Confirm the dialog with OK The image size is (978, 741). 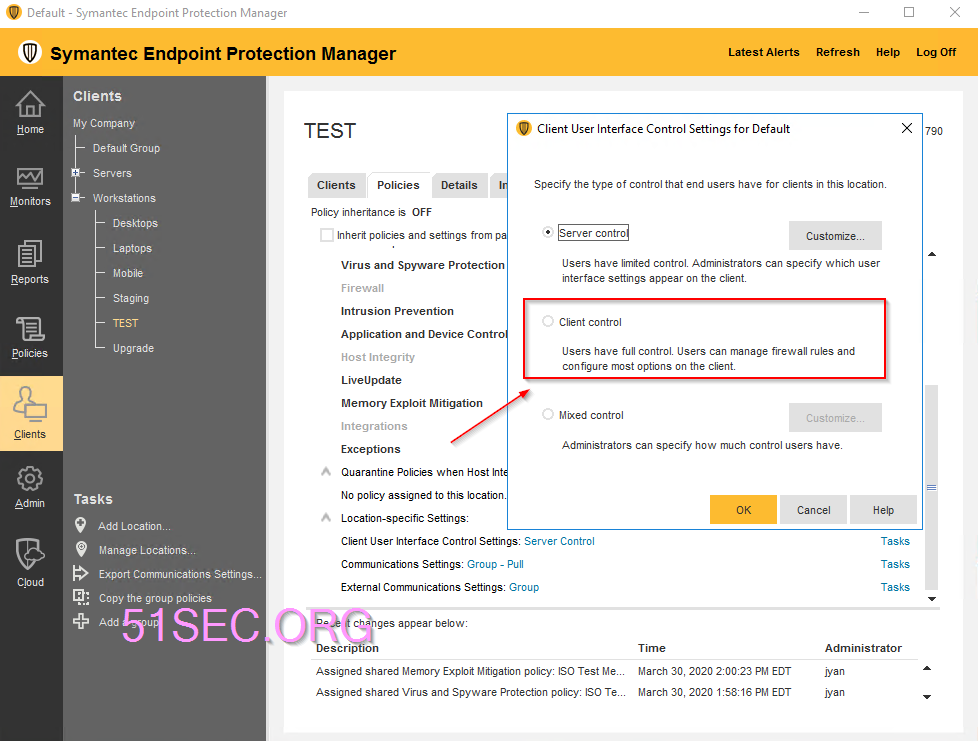[x=743, y=510]
